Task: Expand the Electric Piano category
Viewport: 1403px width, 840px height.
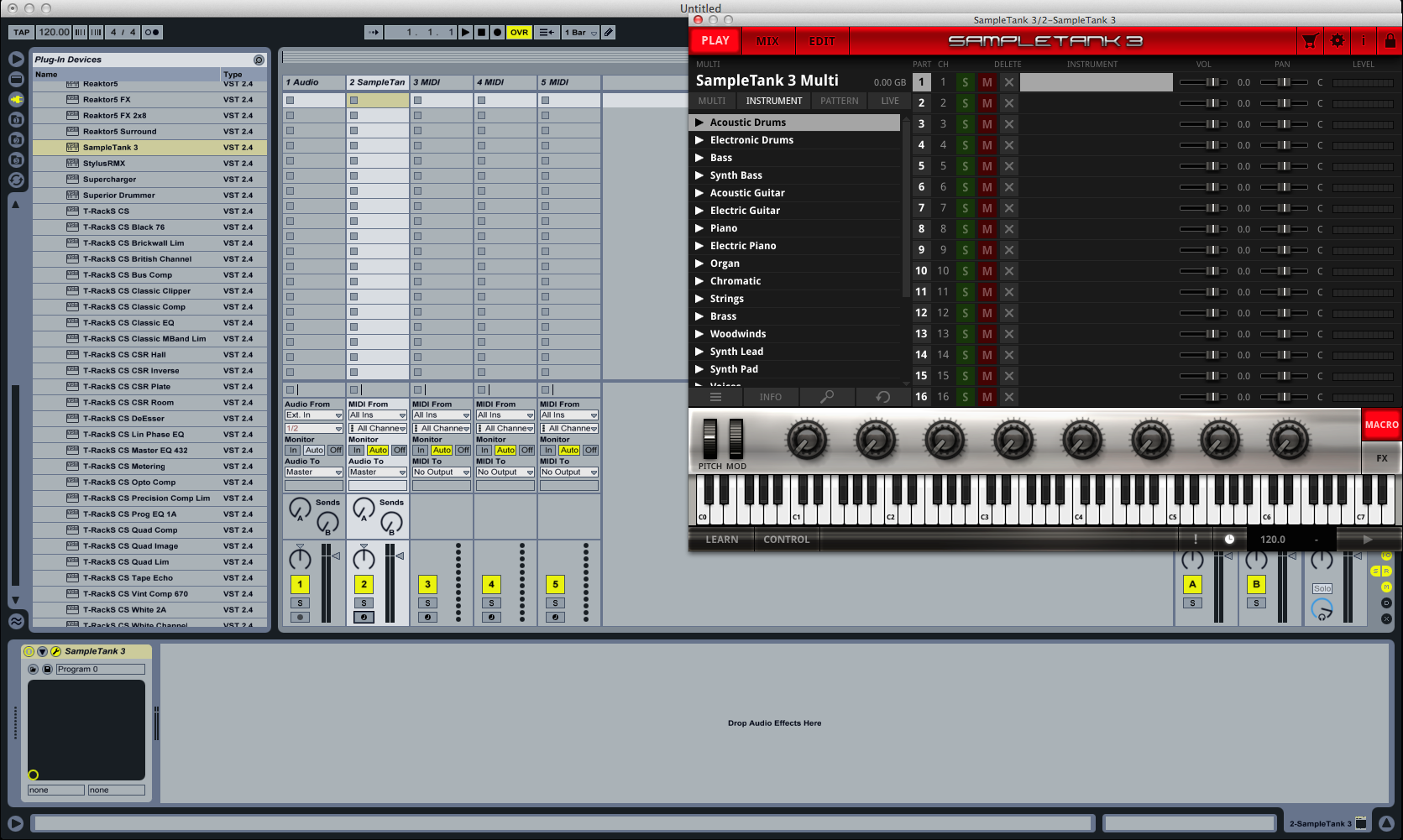Action: click(699, 246)
